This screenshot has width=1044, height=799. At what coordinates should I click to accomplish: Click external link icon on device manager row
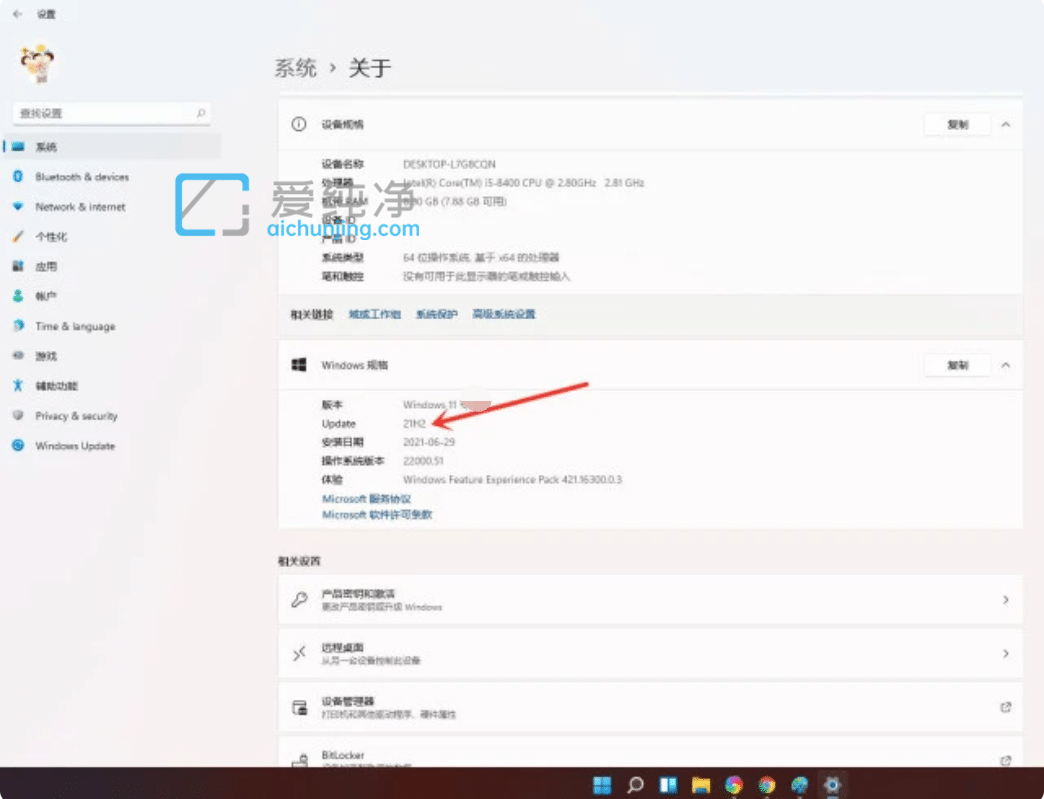point(1005,707)
